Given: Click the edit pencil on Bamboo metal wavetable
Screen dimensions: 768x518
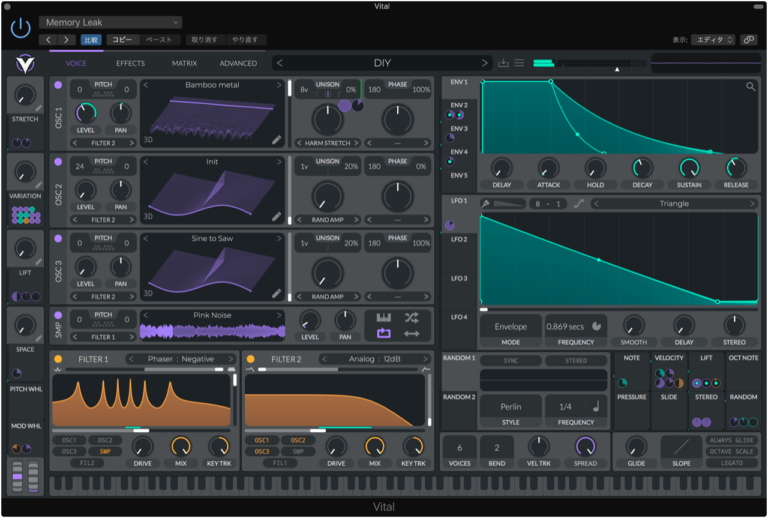Looking at the screenshot, I should [277, 140].
